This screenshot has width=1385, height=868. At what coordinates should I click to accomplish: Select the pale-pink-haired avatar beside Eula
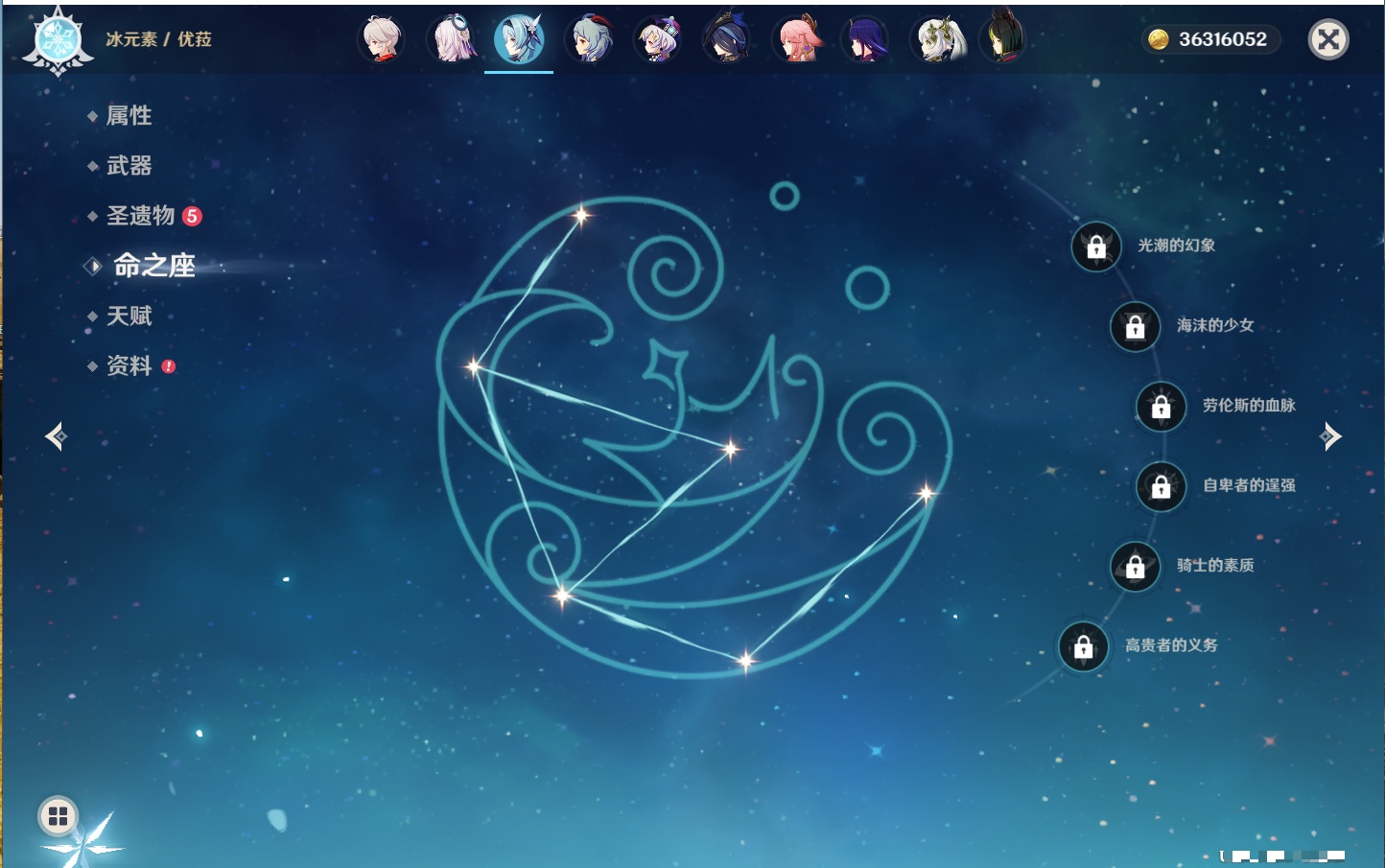[x=451, y=39]
